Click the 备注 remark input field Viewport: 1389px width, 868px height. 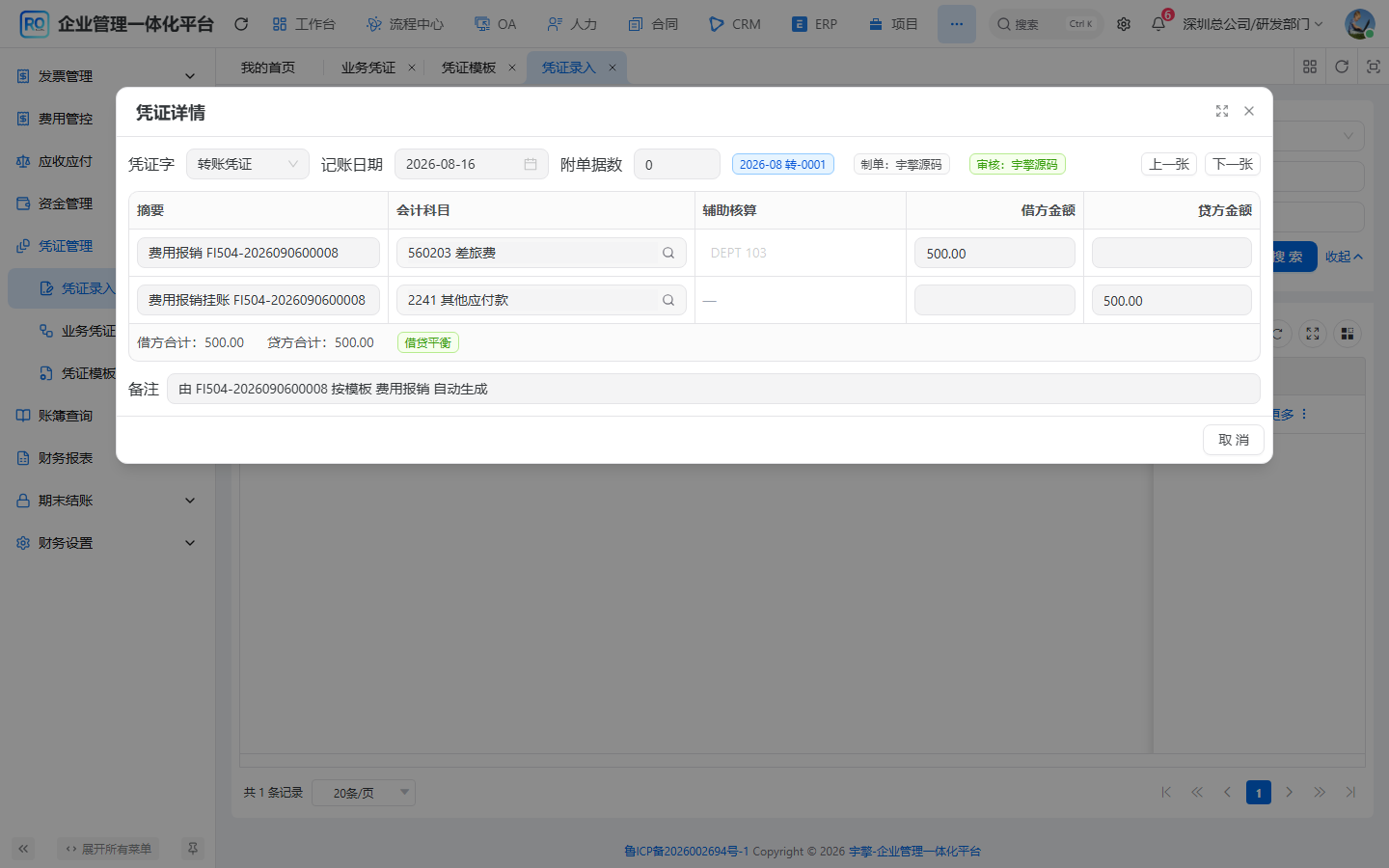[714, 389]
